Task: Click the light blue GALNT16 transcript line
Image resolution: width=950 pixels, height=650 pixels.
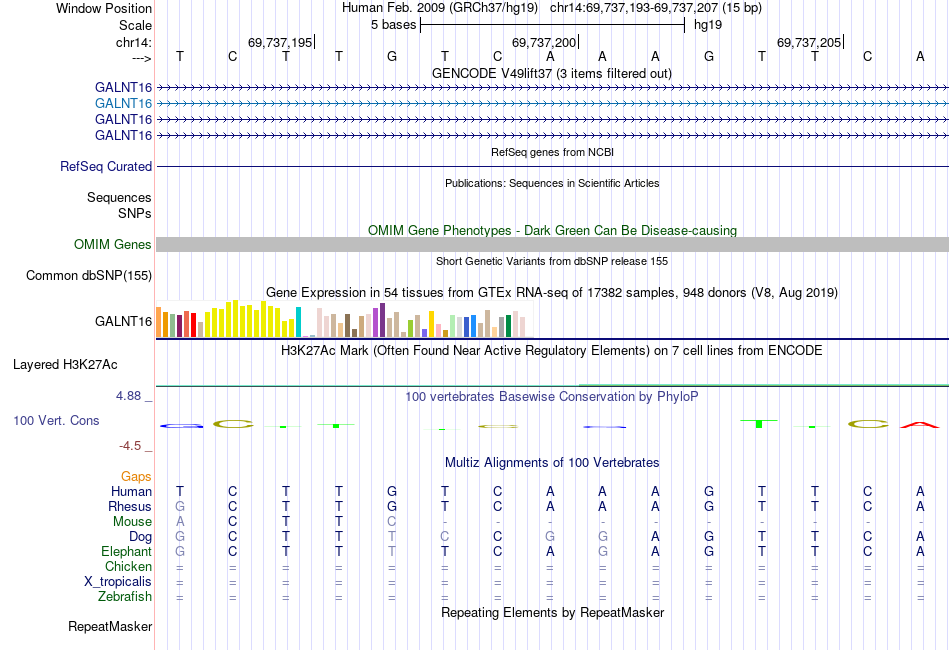Action: coord(552,104)
